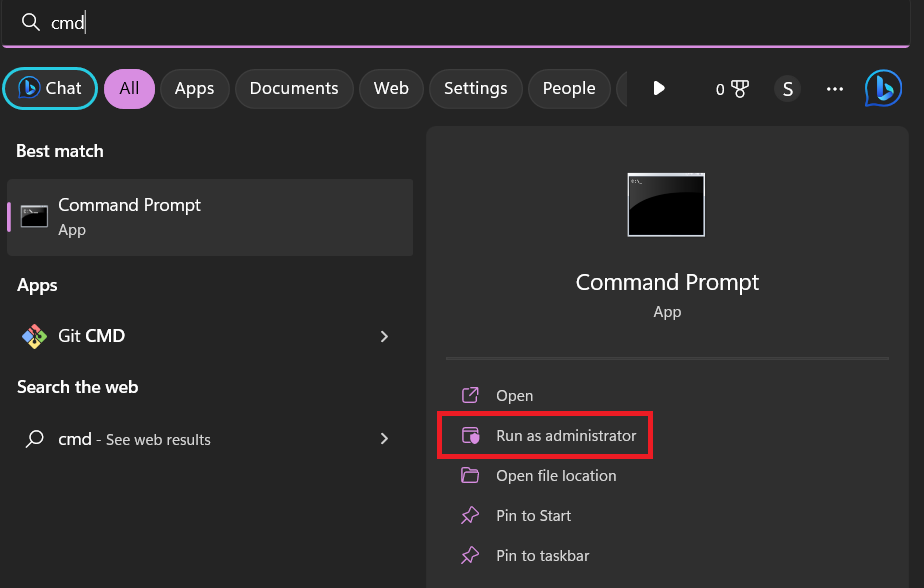This screenshot has height=588, width=924.
Task: Select Pin to taskbar option
Action: coord(542,556)
